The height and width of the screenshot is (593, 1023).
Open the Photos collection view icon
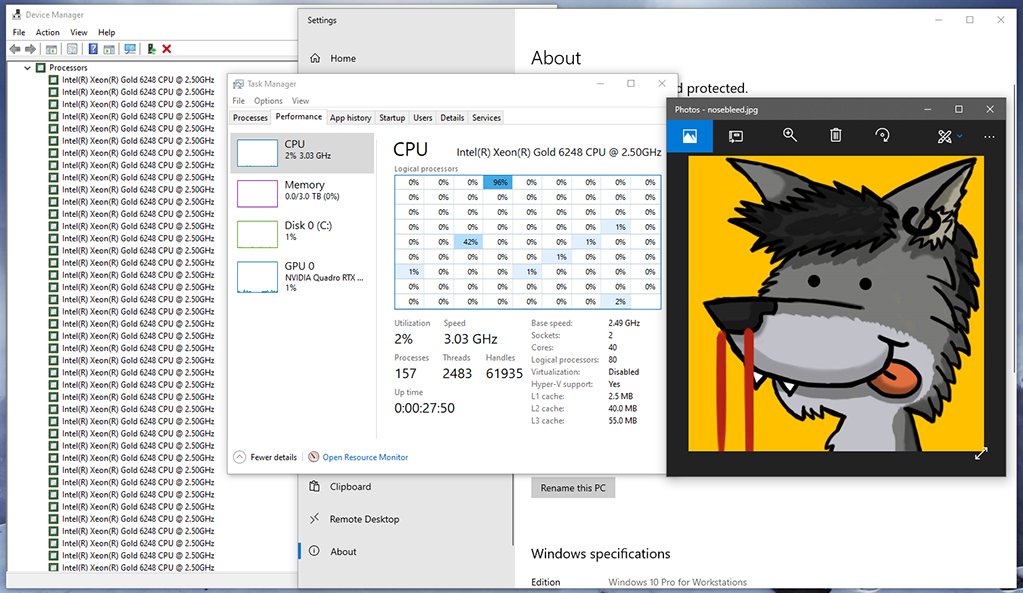point(690,136)
